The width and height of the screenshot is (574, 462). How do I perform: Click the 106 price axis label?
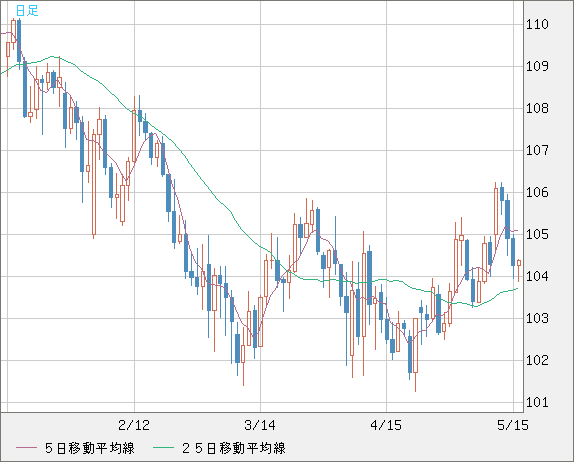click(537, 193)
